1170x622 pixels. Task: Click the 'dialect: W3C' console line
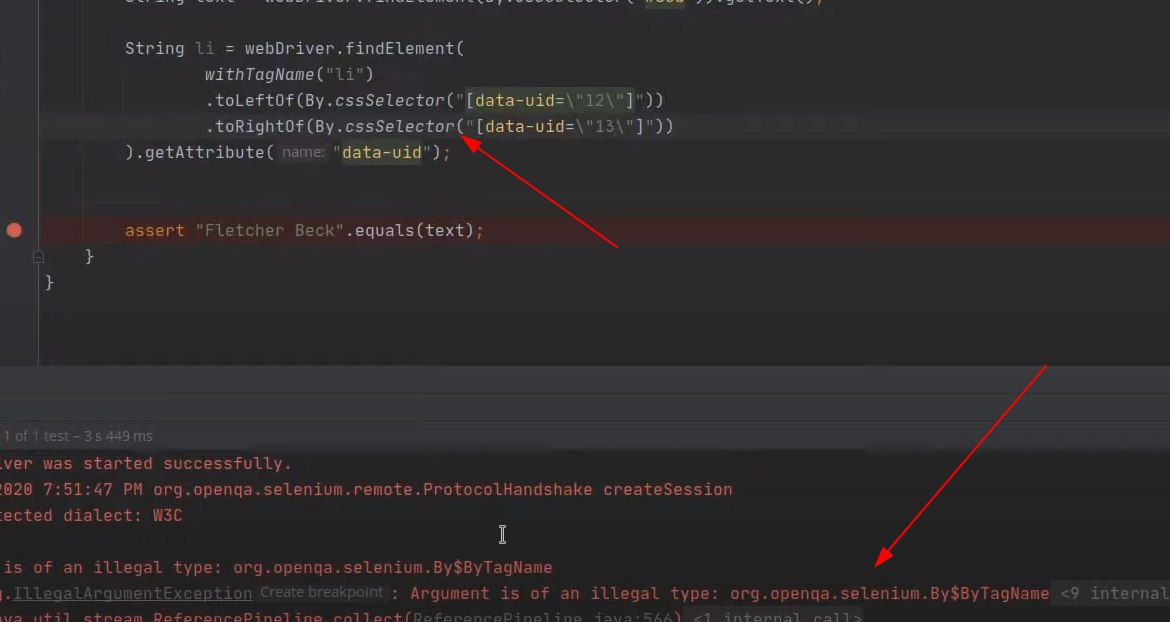(x=91, y=515)
